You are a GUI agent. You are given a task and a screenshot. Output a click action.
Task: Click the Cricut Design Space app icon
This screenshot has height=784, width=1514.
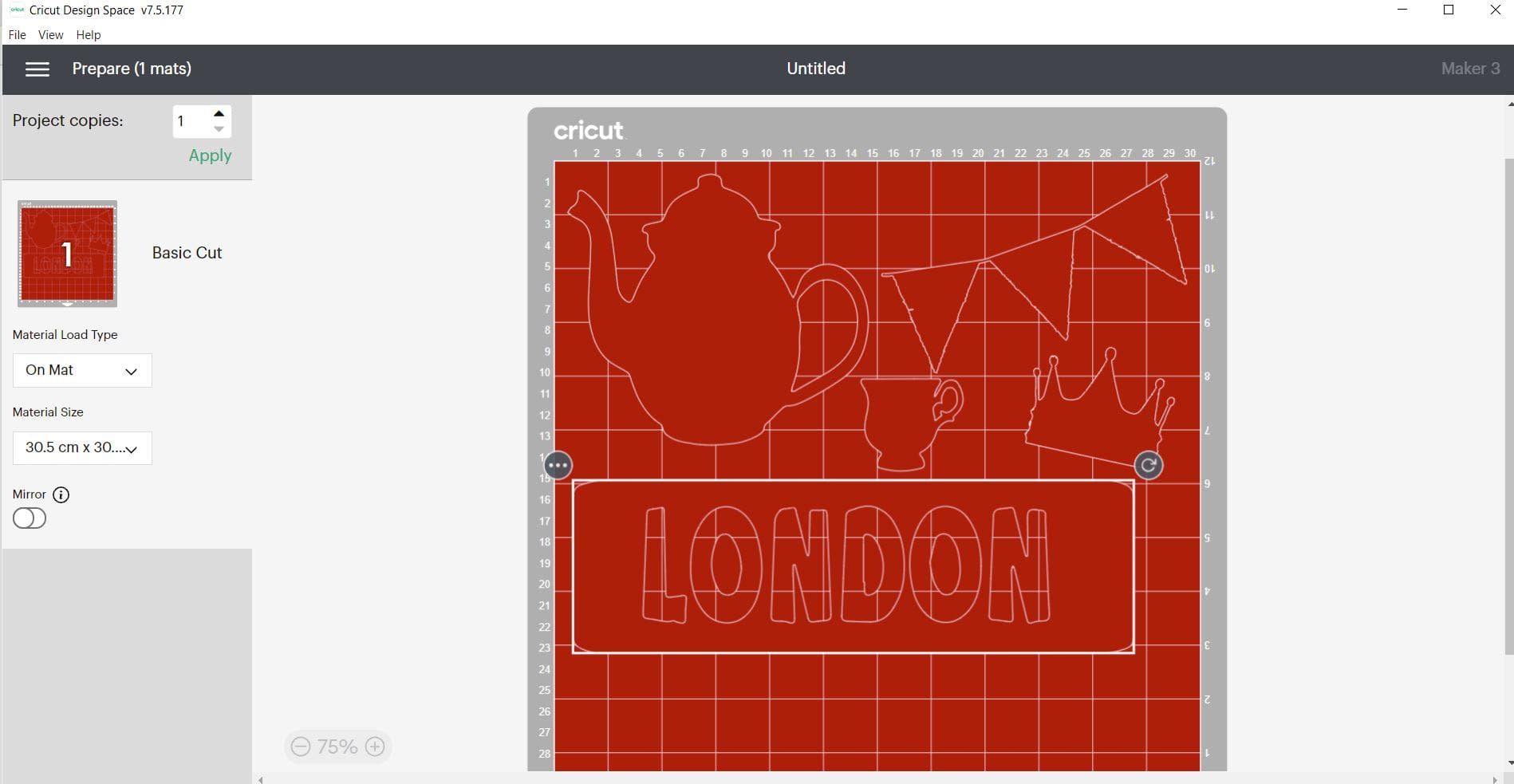coord(17,10)
